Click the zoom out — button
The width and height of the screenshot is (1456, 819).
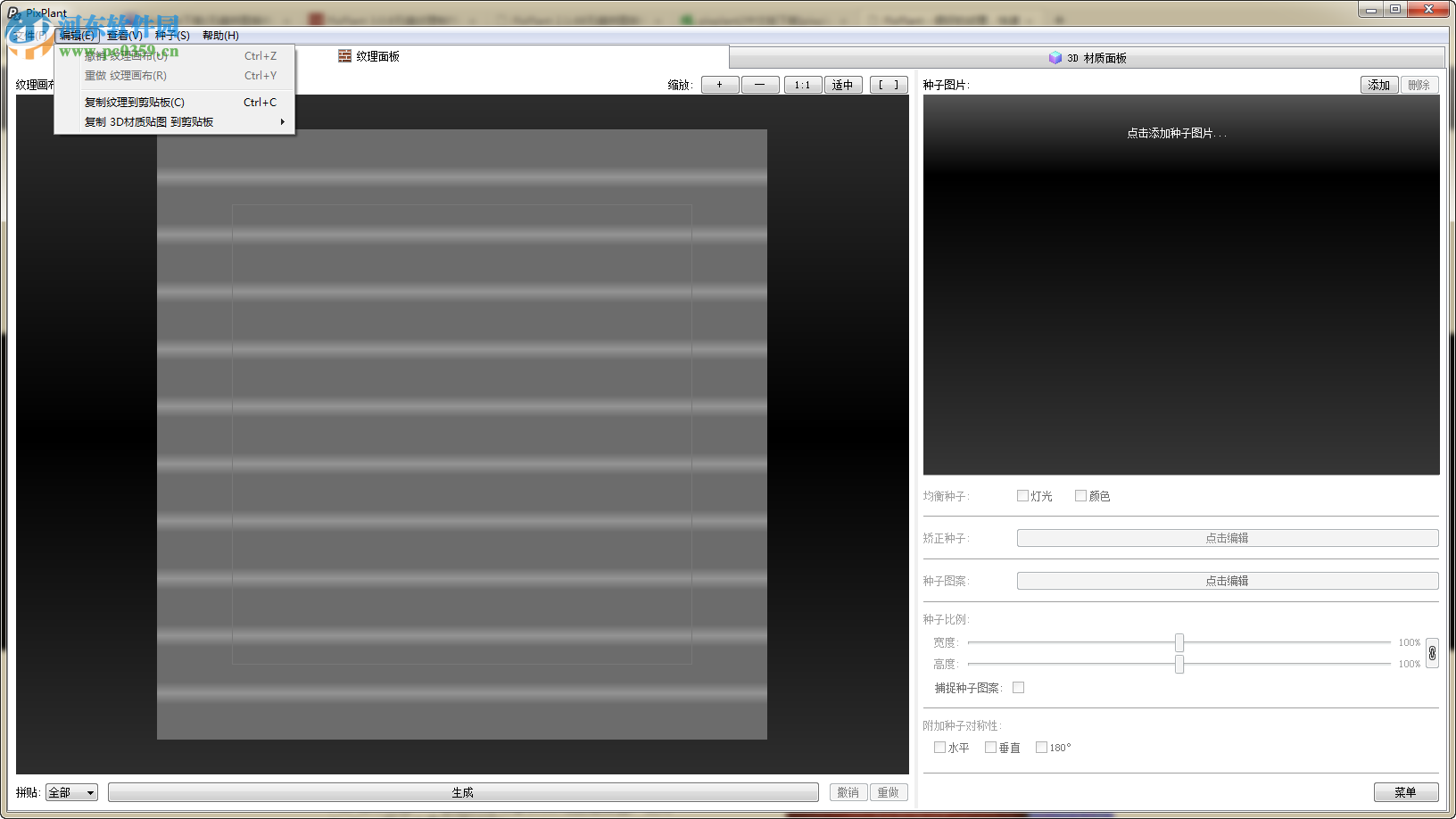(760, 85)
